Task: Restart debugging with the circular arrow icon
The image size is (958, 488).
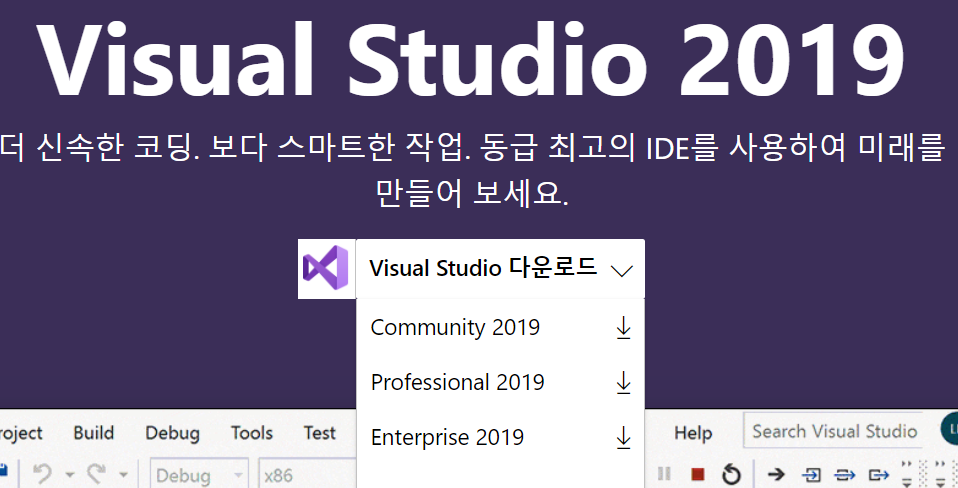Action: coord(731,474)
